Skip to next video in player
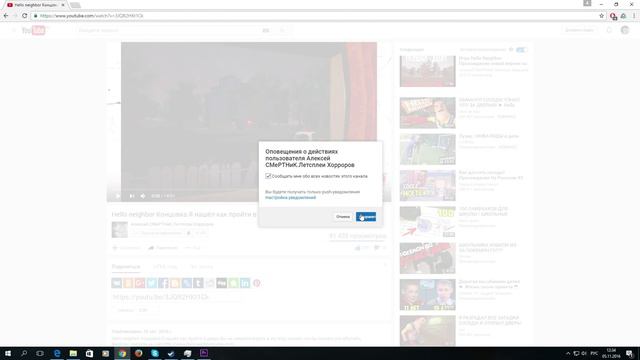Viewport: 640px width, 360px height. pyautogui.click(x=132, y=196)
